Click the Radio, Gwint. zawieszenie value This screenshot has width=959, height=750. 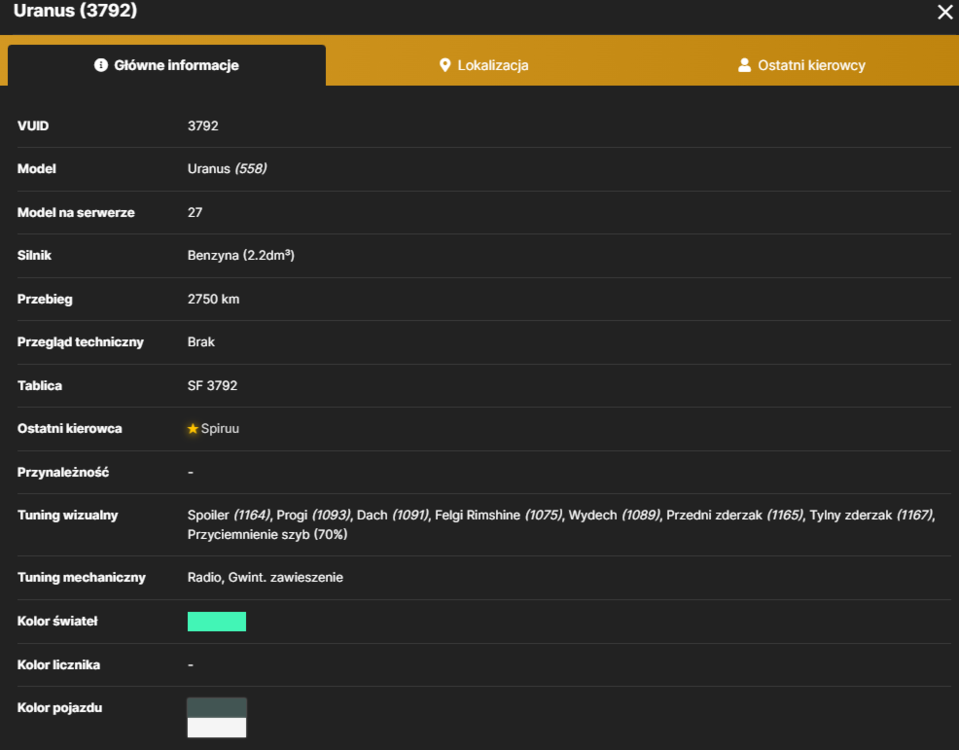tap(265, 577)
